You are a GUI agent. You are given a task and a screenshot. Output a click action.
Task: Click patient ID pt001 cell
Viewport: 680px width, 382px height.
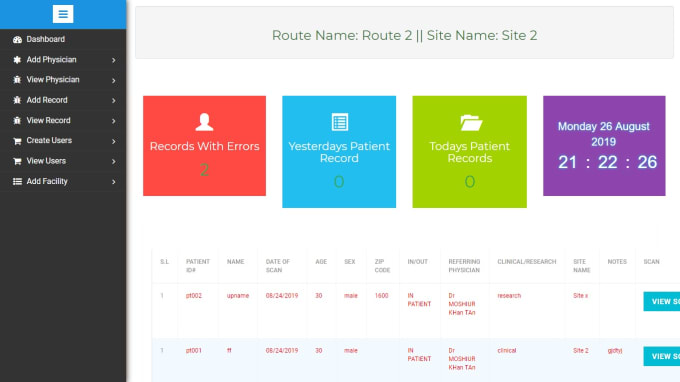(194, 350)
